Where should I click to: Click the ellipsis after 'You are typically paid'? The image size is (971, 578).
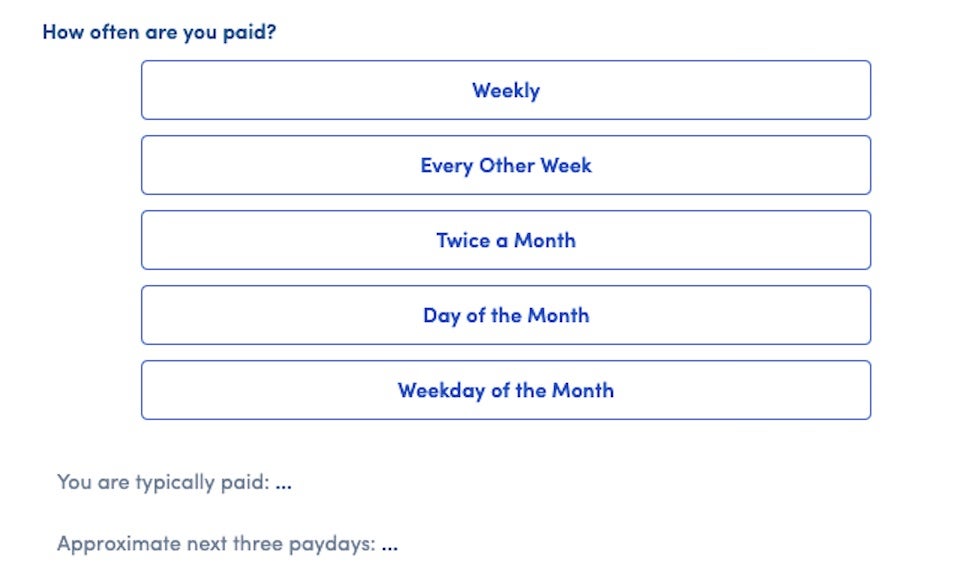[x=283, y=483]
